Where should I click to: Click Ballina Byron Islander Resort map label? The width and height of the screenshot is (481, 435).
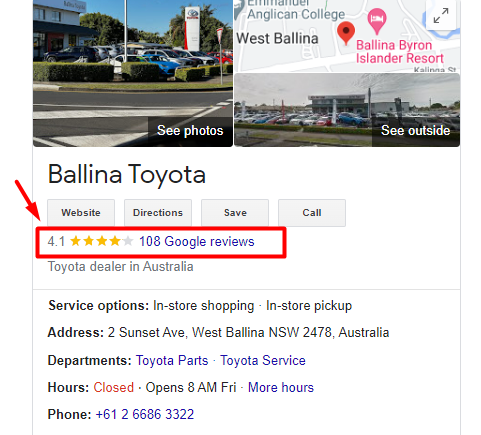pos(400,52)
